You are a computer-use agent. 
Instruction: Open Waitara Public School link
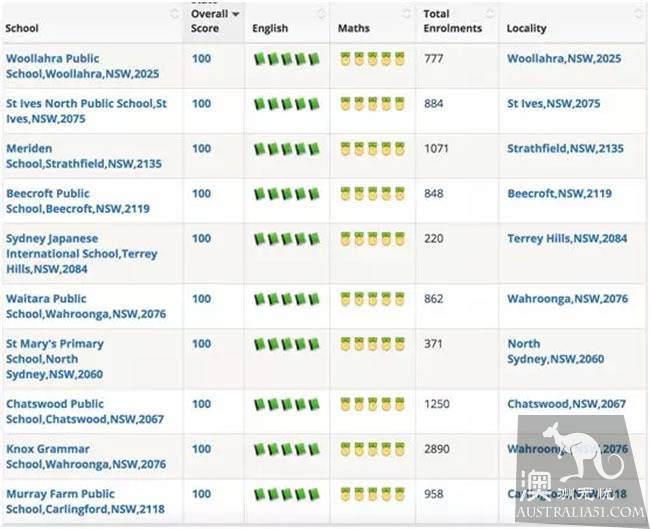(86, 306)
